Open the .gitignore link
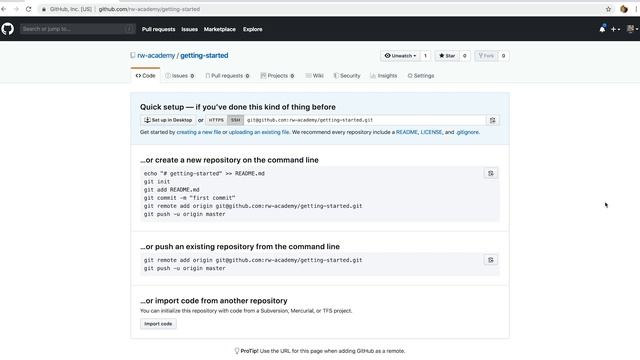 coord(467,132)
